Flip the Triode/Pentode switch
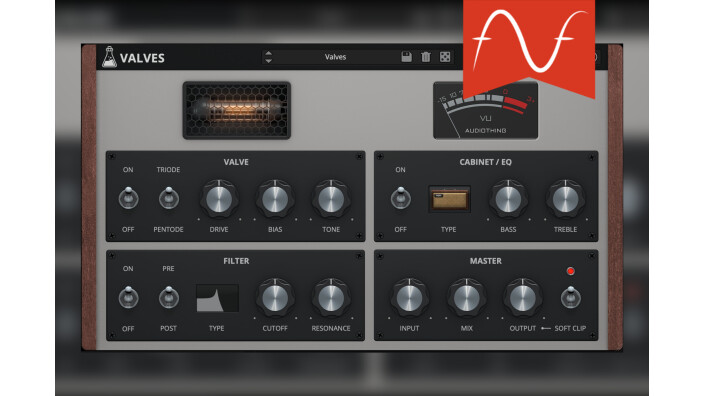Screen dimensions: 704x396 168,198
